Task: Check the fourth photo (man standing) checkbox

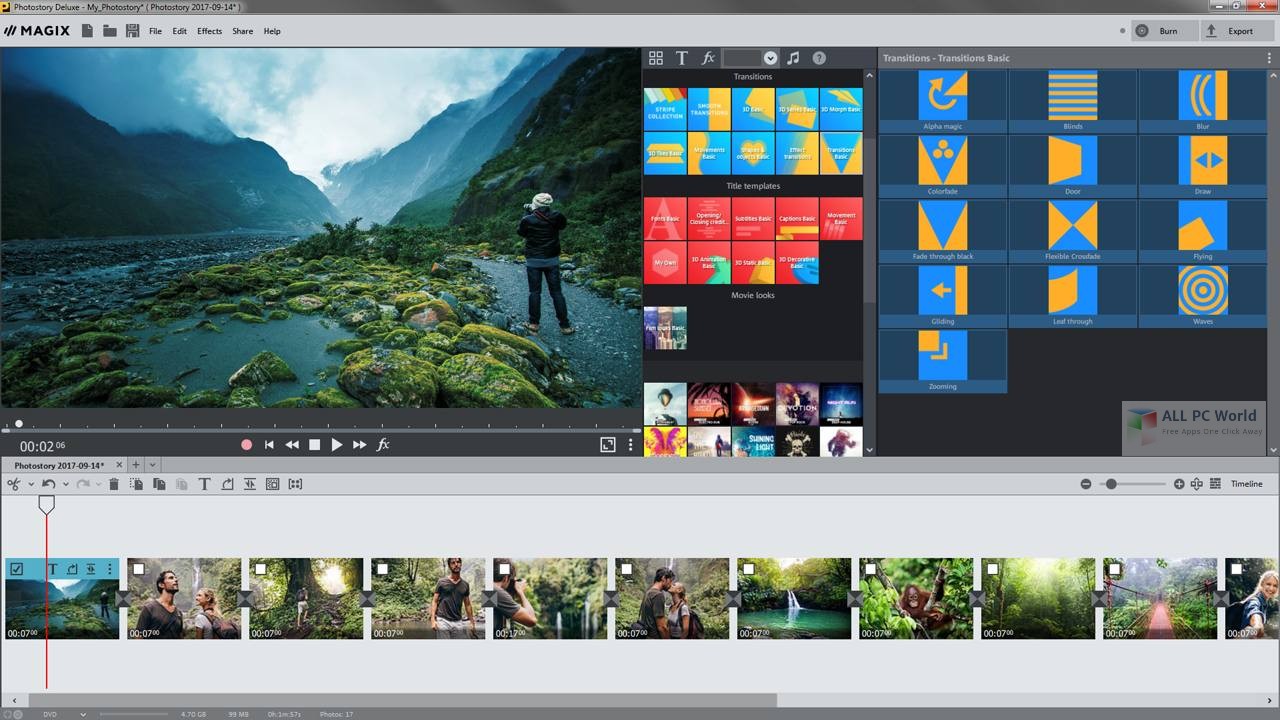Action: click(383, 568)
